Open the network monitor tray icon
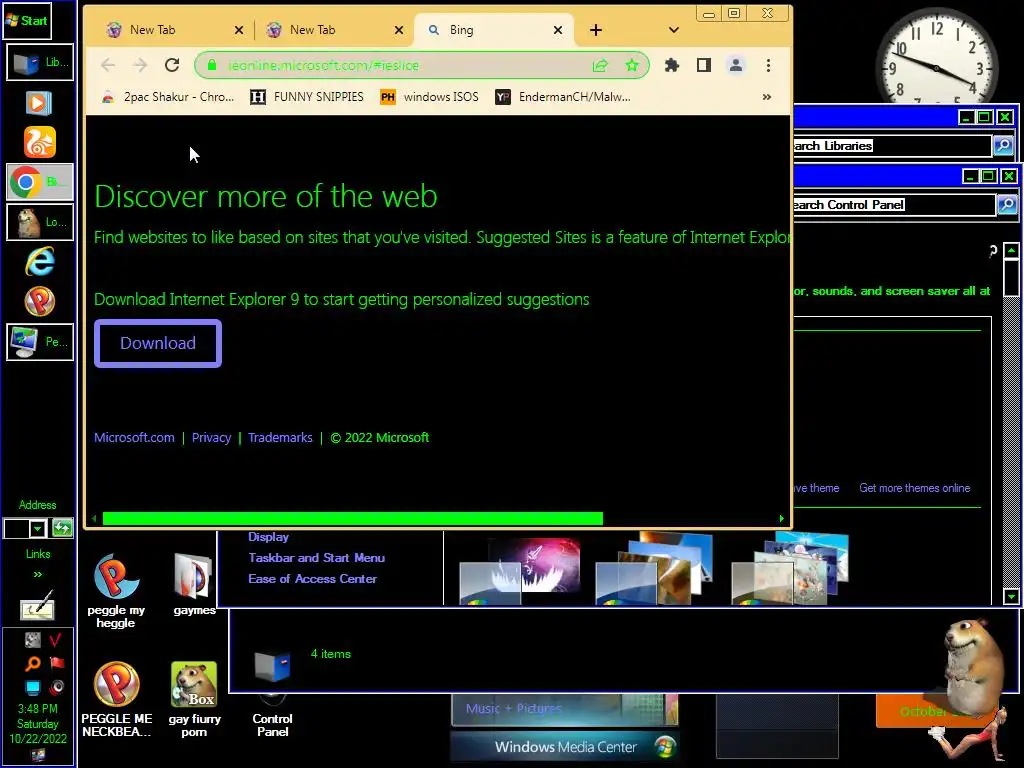Viewport: 1024px width, 768px height. click(33, 687)
